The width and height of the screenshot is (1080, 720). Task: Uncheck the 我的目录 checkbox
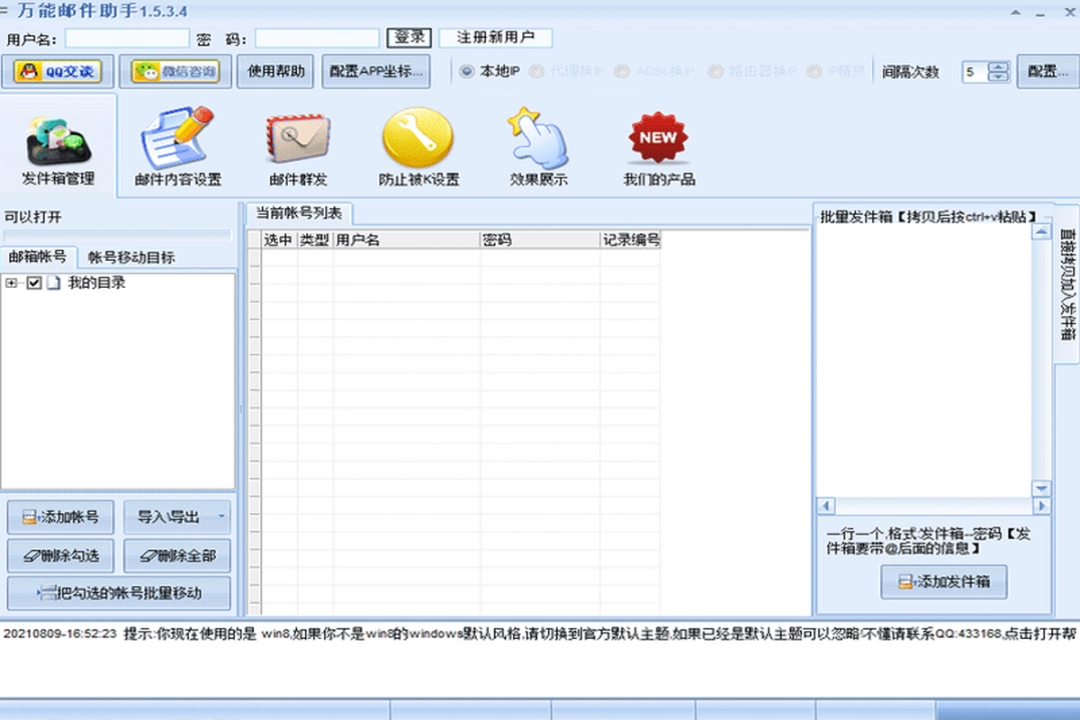(x=35, y=283)
